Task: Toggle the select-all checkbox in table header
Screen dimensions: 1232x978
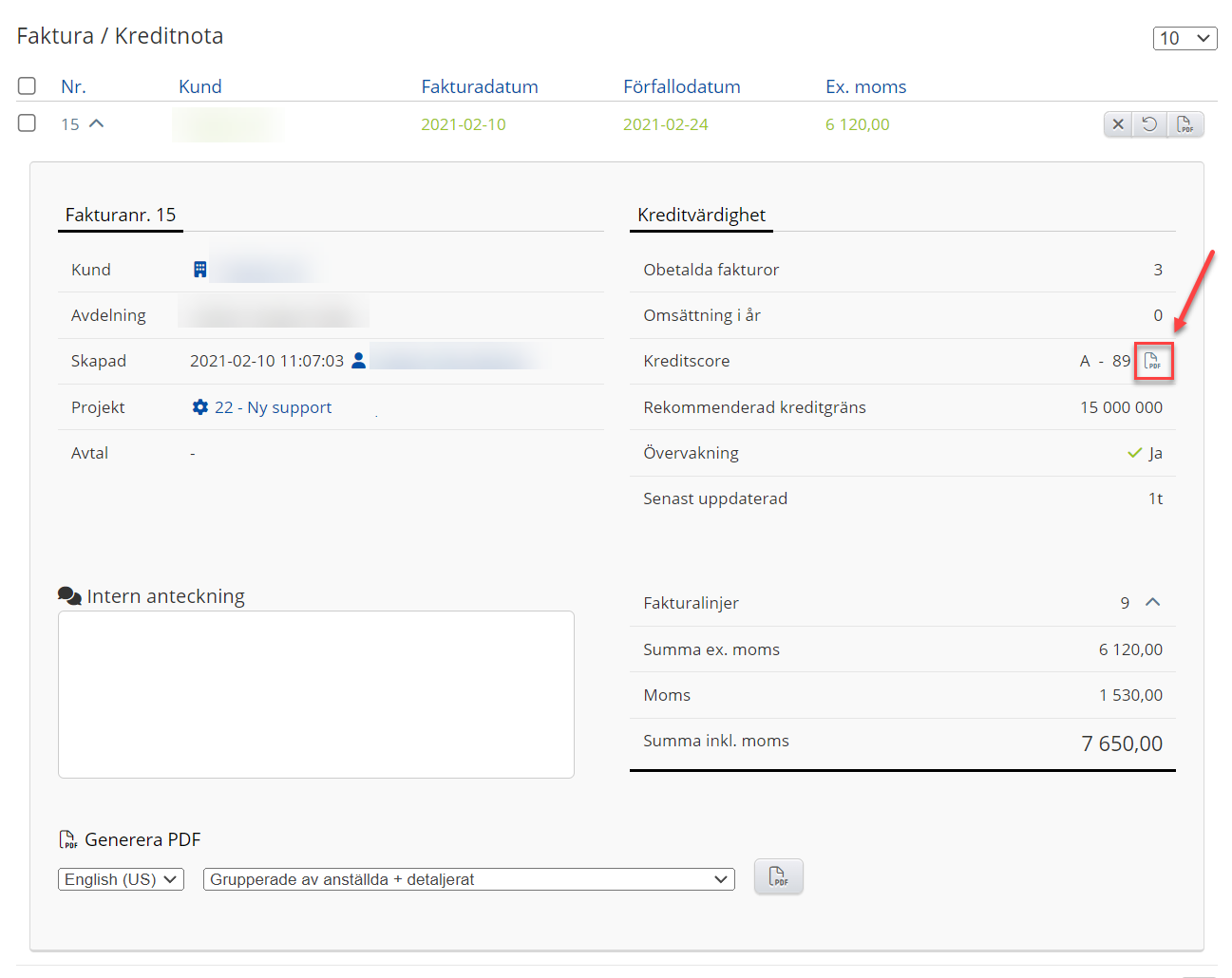Action: coord(28,86)
